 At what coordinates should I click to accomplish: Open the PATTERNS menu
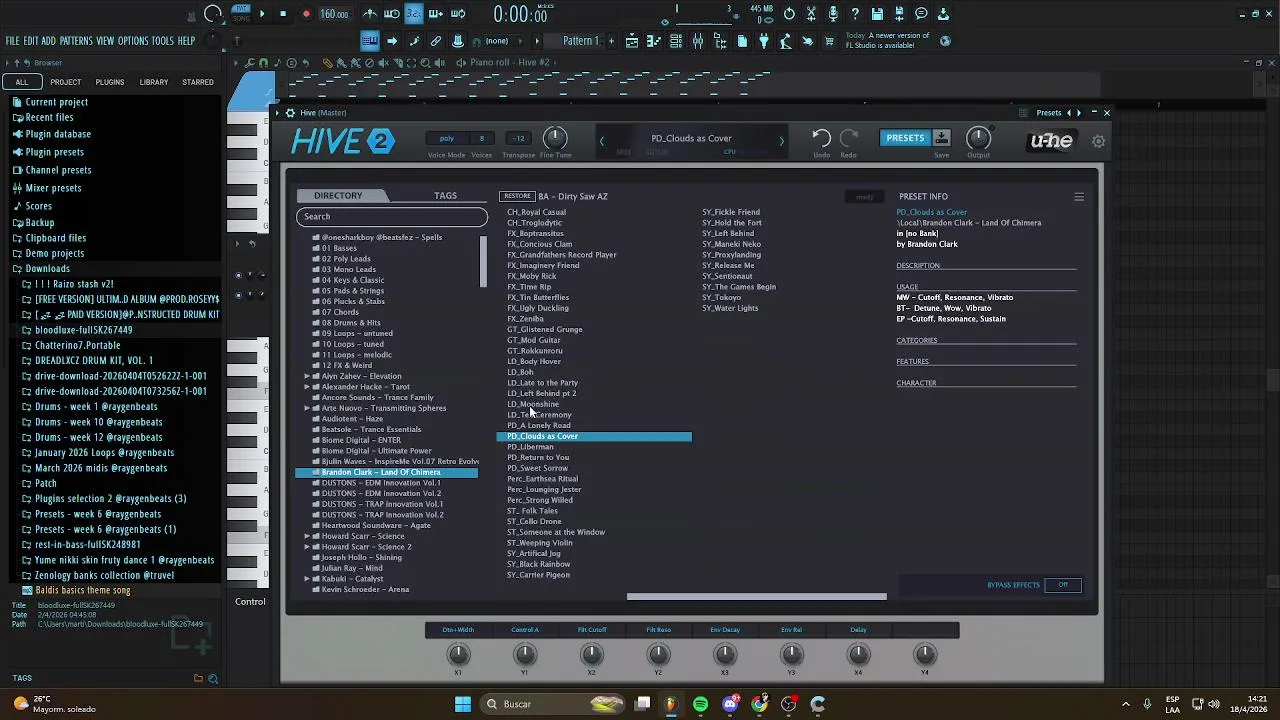click(x=76, y=41)
